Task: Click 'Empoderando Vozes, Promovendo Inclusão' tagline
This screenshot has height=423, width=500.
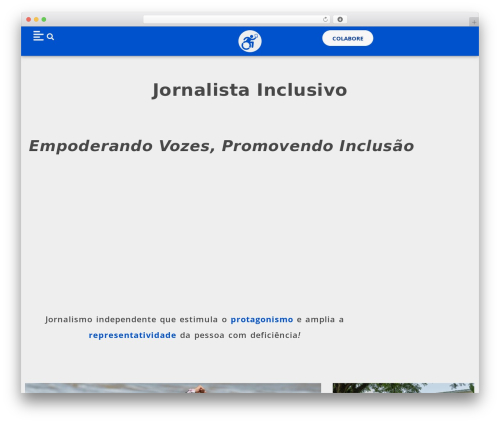Action: point(221,146)
